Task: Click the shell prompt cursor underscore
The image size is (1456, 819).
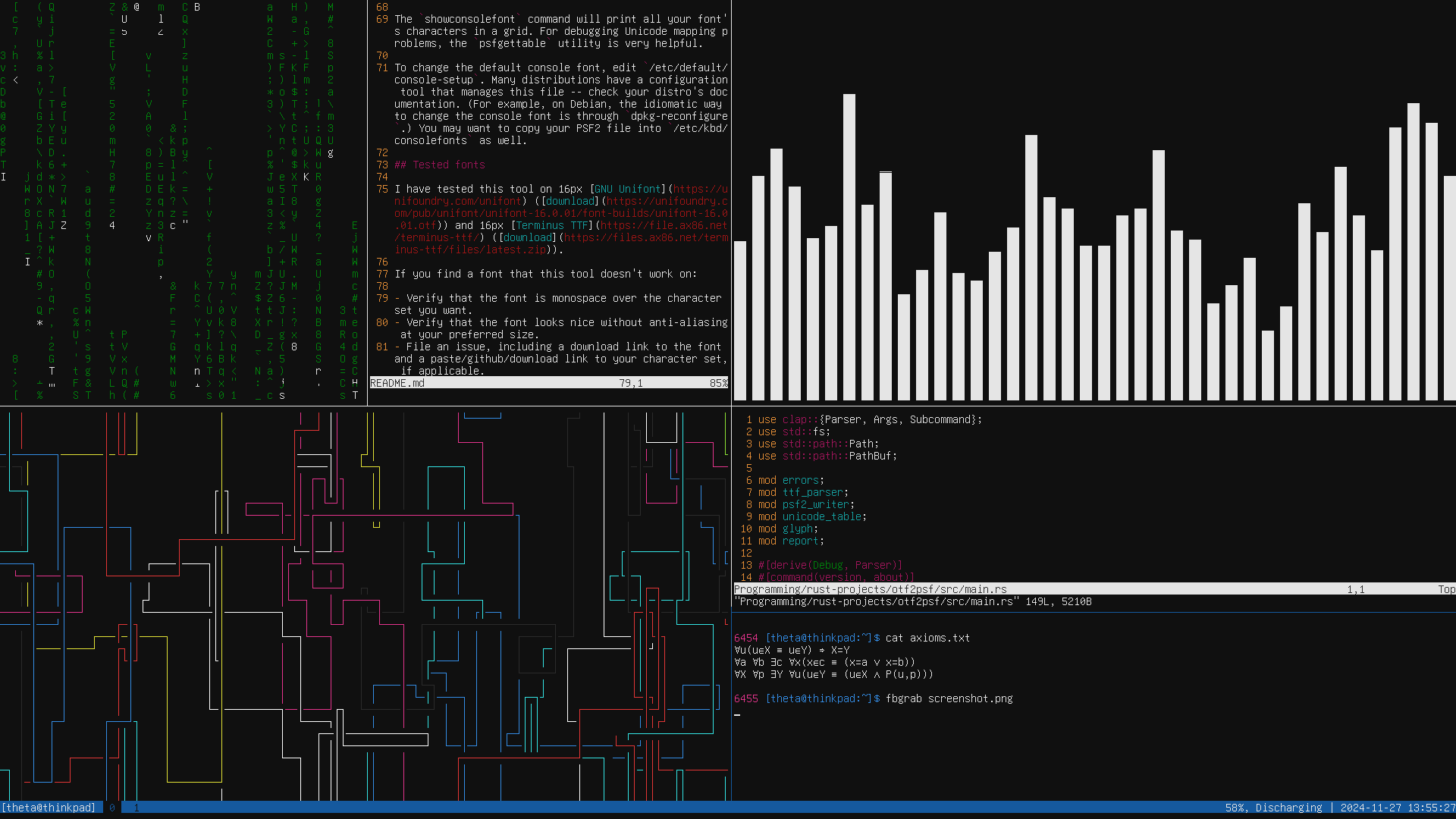Action: (x=737, y=713)
